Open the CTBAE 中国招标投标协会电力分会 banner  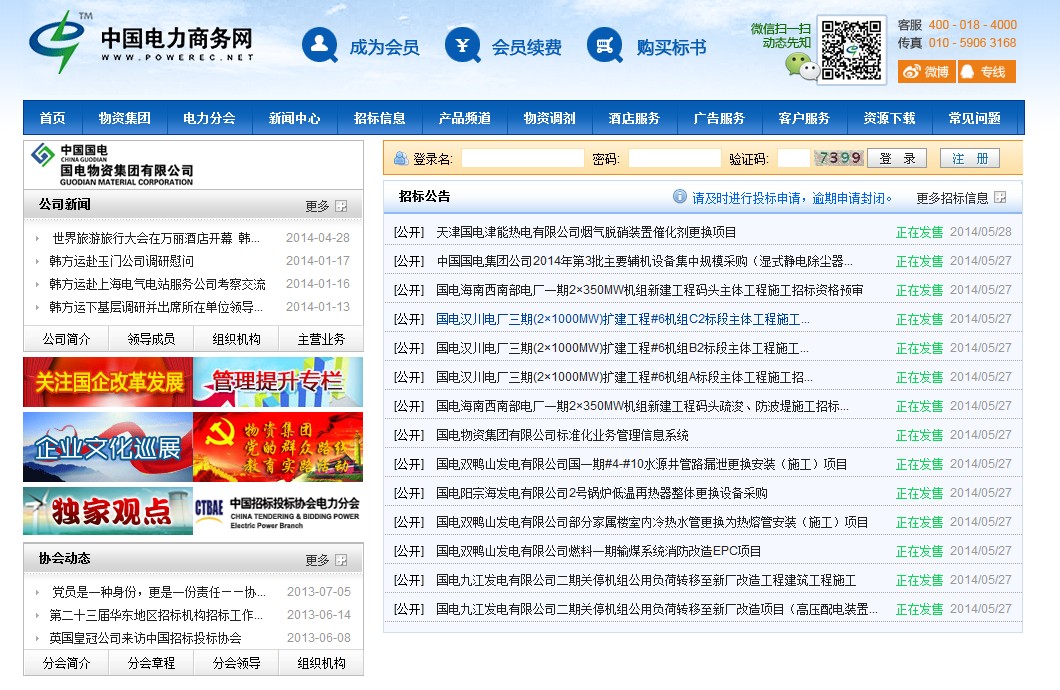[278, 511]
